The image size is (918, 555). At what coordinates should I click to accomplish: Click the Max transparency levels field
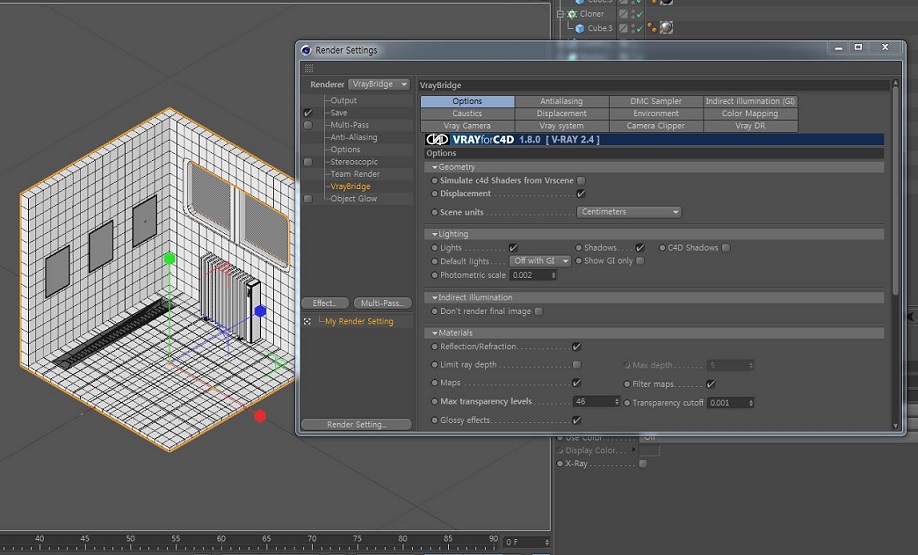pyautogui.click(x=596, y=402)
